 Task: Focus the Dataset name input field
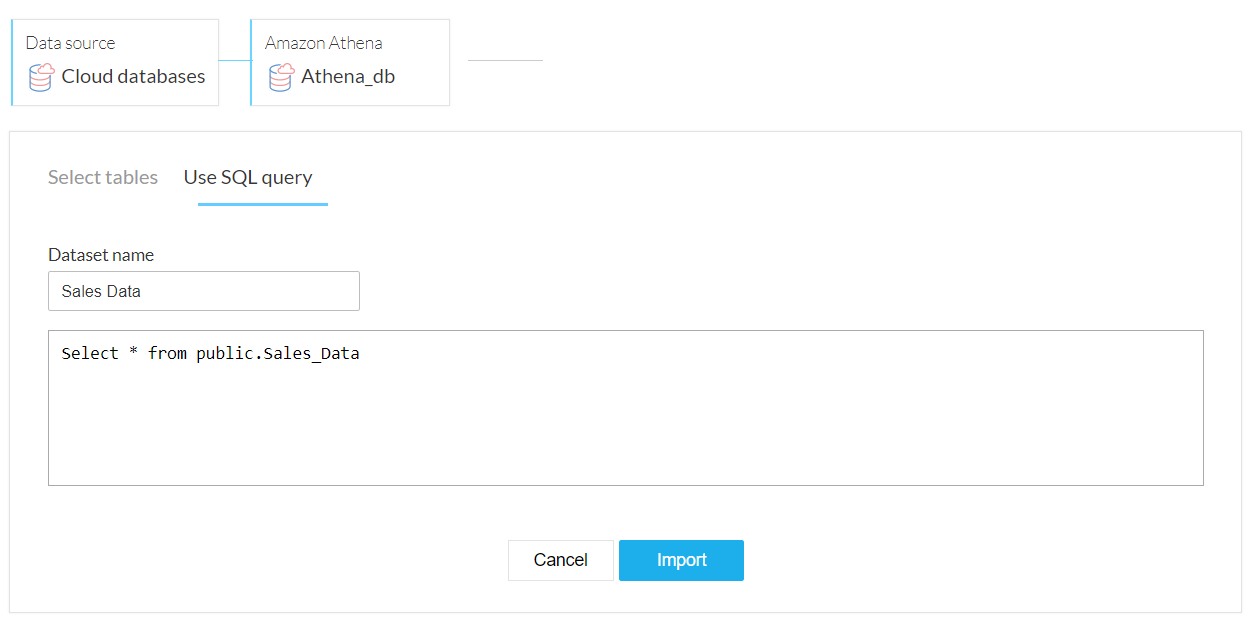pos(204,291)
